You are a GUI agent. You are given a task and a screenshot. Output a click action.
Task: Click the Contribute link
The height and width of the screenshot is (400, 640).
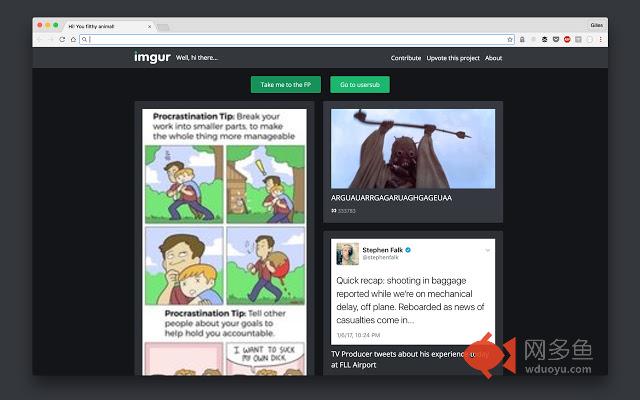tap(406, 58)
